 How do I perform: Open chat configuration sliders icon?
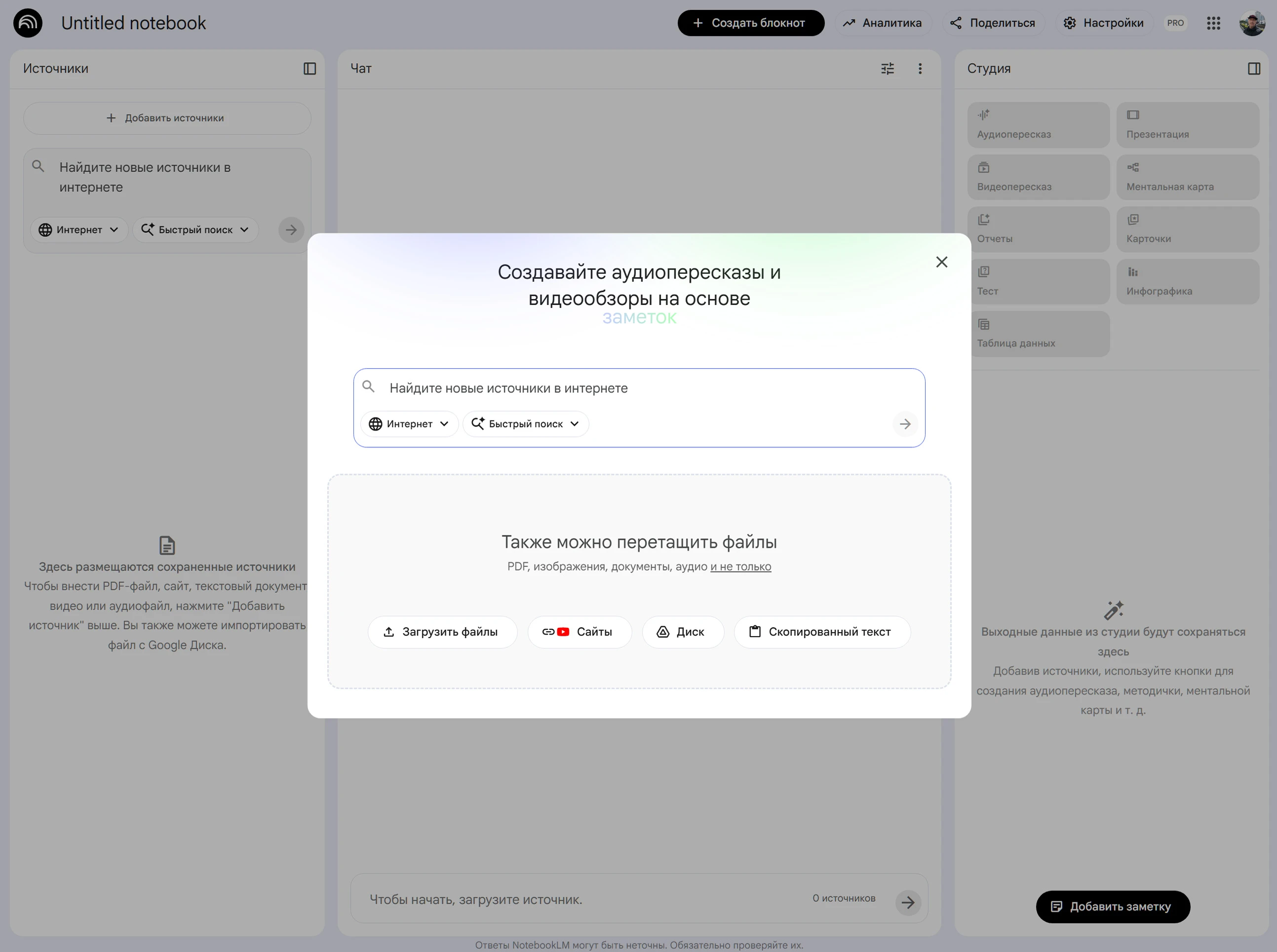pyautogui.click(x=888, y=69)
